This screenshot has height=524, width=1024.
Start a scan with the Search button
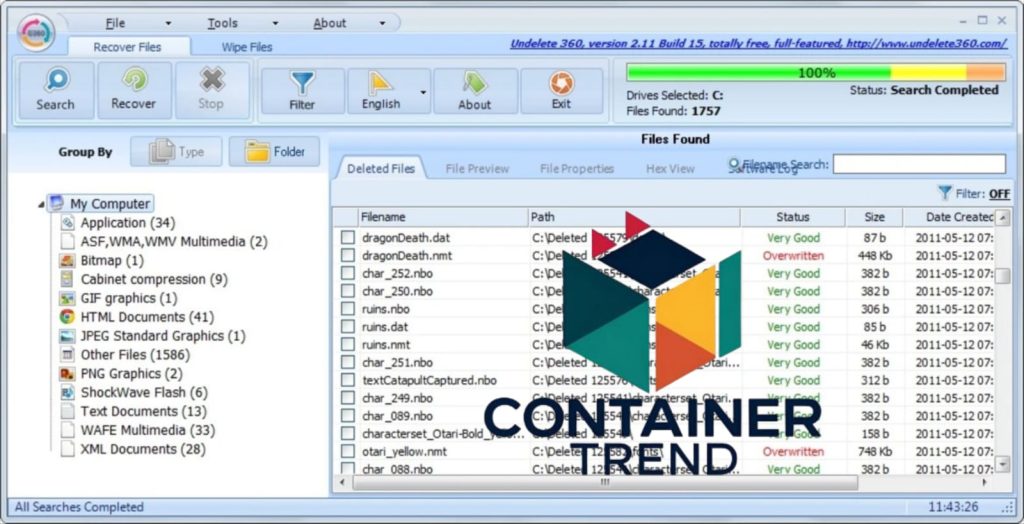click(56, 90)
